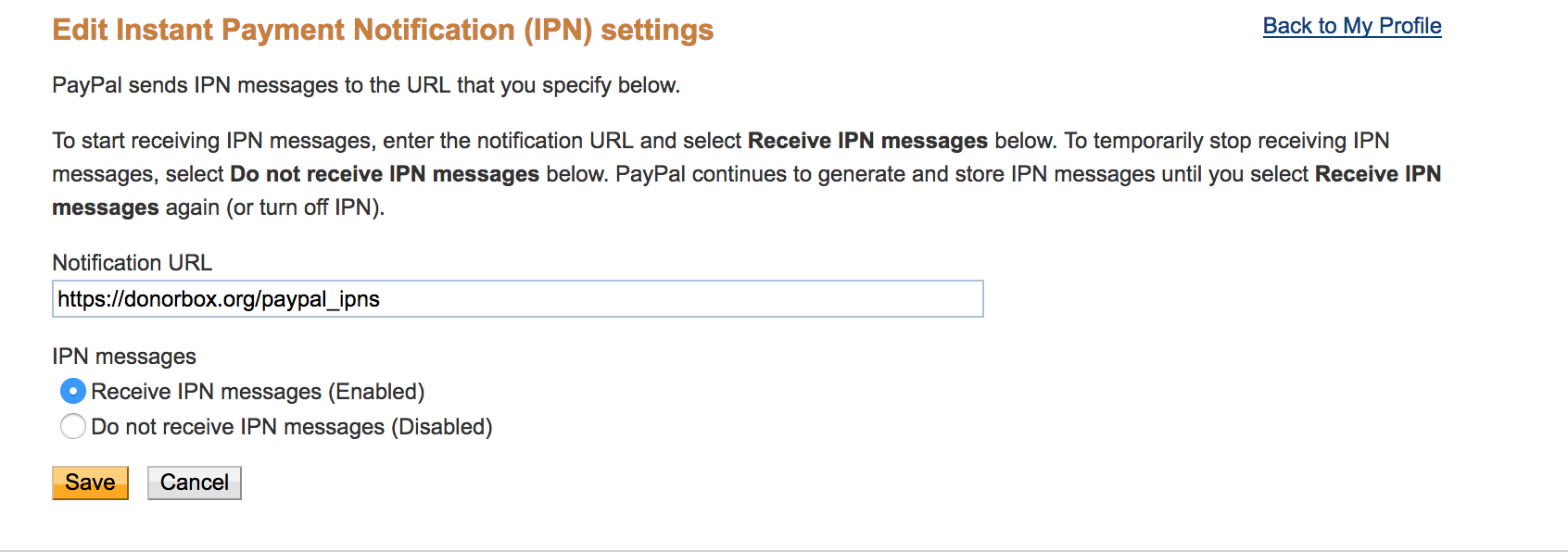Image resolution: width=1568 pixels, height=552 pixels.
Task: Click the 'PayPal sends IPN messages' intro sentence
Action: coord(365,85)
